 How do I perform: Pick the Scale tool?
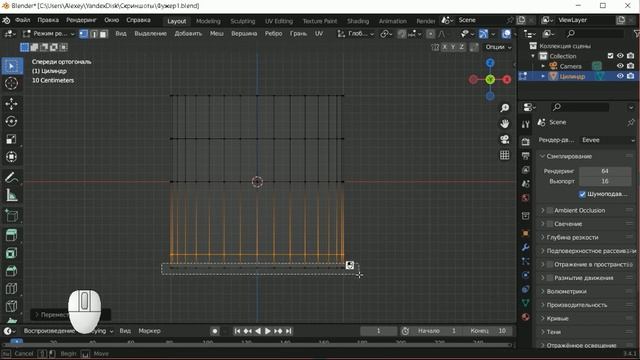pos(11,139)
